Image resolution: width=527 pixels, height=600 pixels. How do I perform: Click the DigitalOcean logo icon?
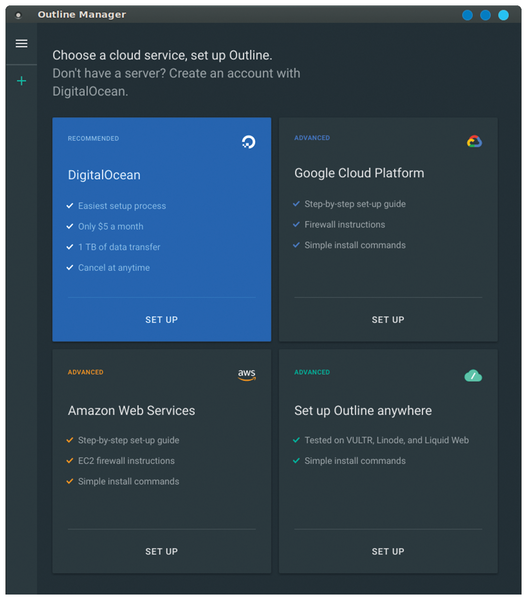click(x=248, y=142)
